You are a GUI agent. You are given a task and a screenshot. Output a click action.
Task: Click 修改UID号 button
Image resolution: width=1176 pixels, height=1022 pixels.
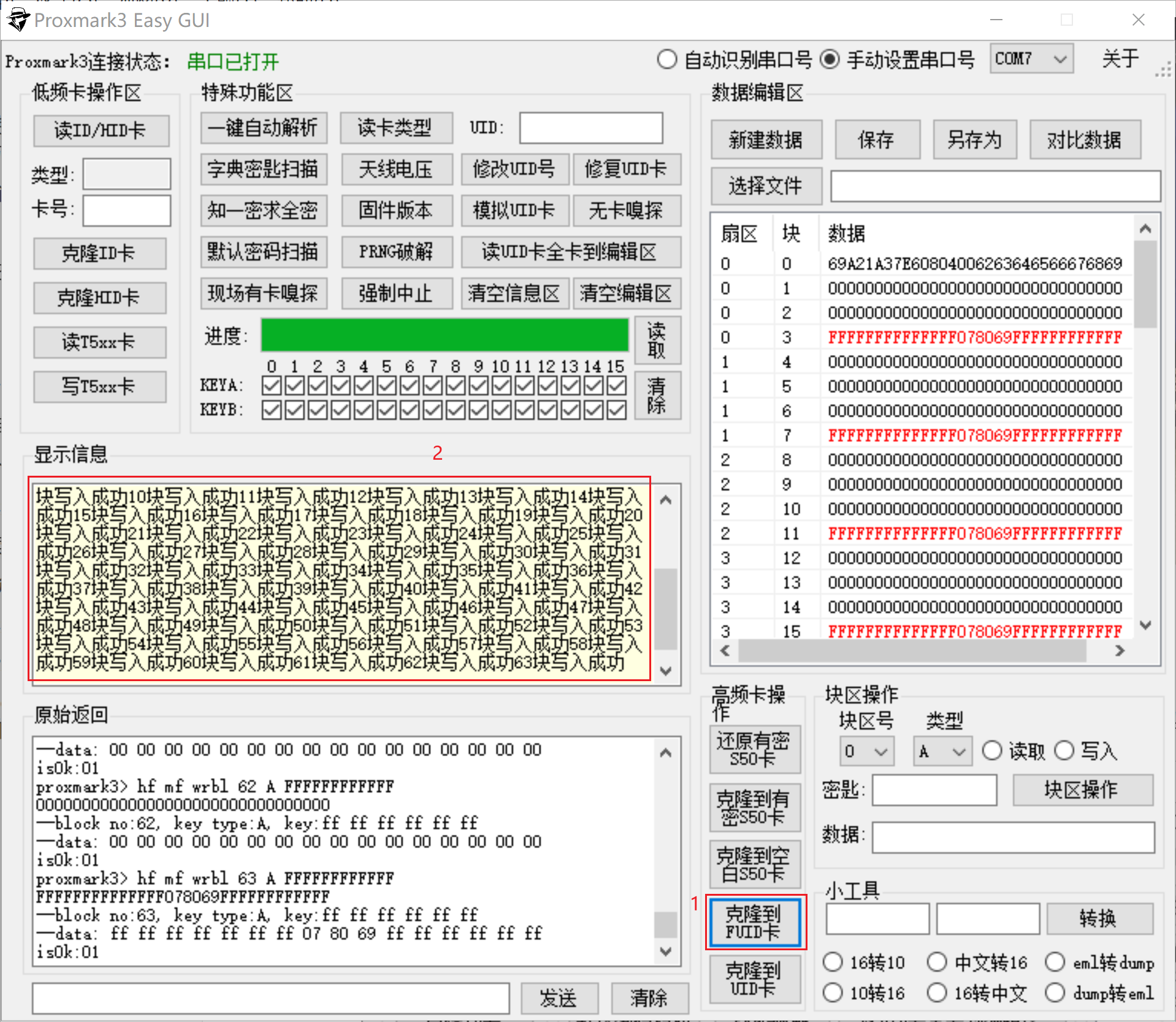(x=515, y=169)
